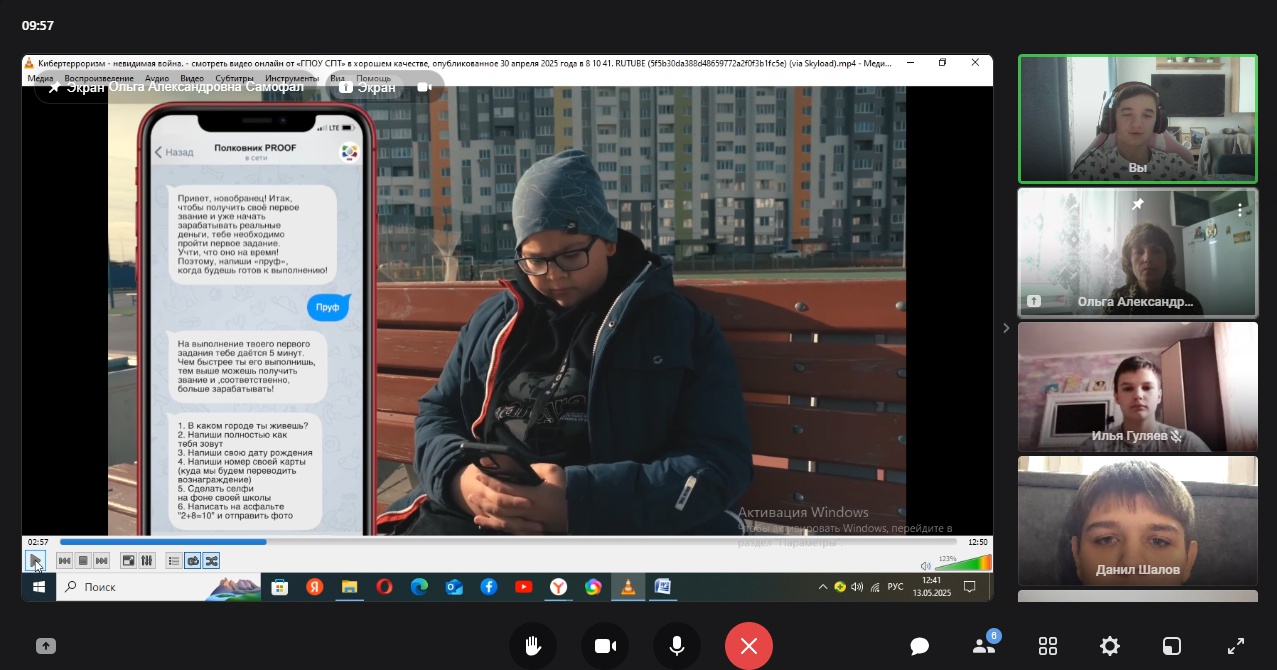Open VLC Субтитры menu

point(234,78)
